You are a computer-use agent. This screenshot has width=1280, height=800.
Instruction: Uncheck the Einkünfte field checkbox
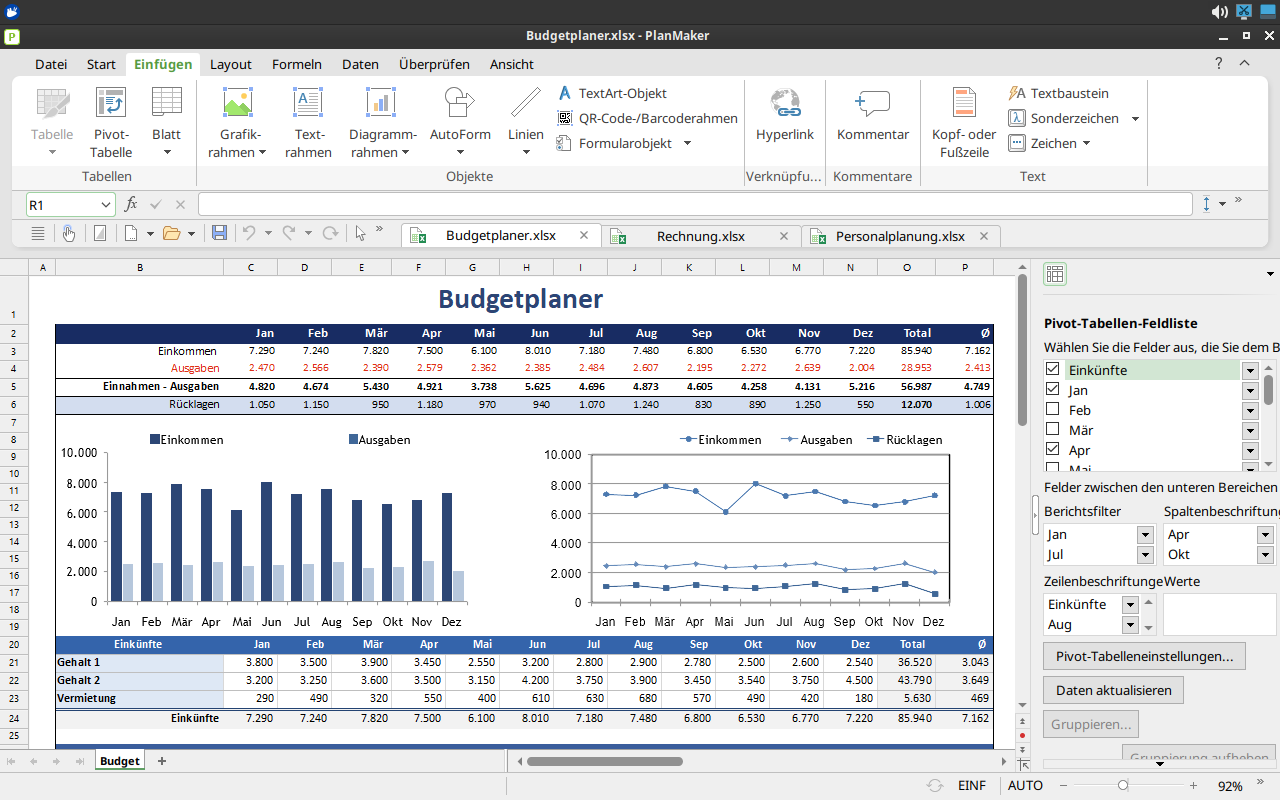[x=1052, y=370]
